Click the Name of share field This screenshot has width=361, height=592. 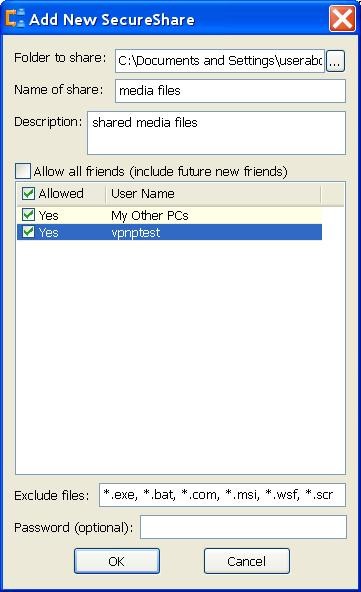(230, 91)
